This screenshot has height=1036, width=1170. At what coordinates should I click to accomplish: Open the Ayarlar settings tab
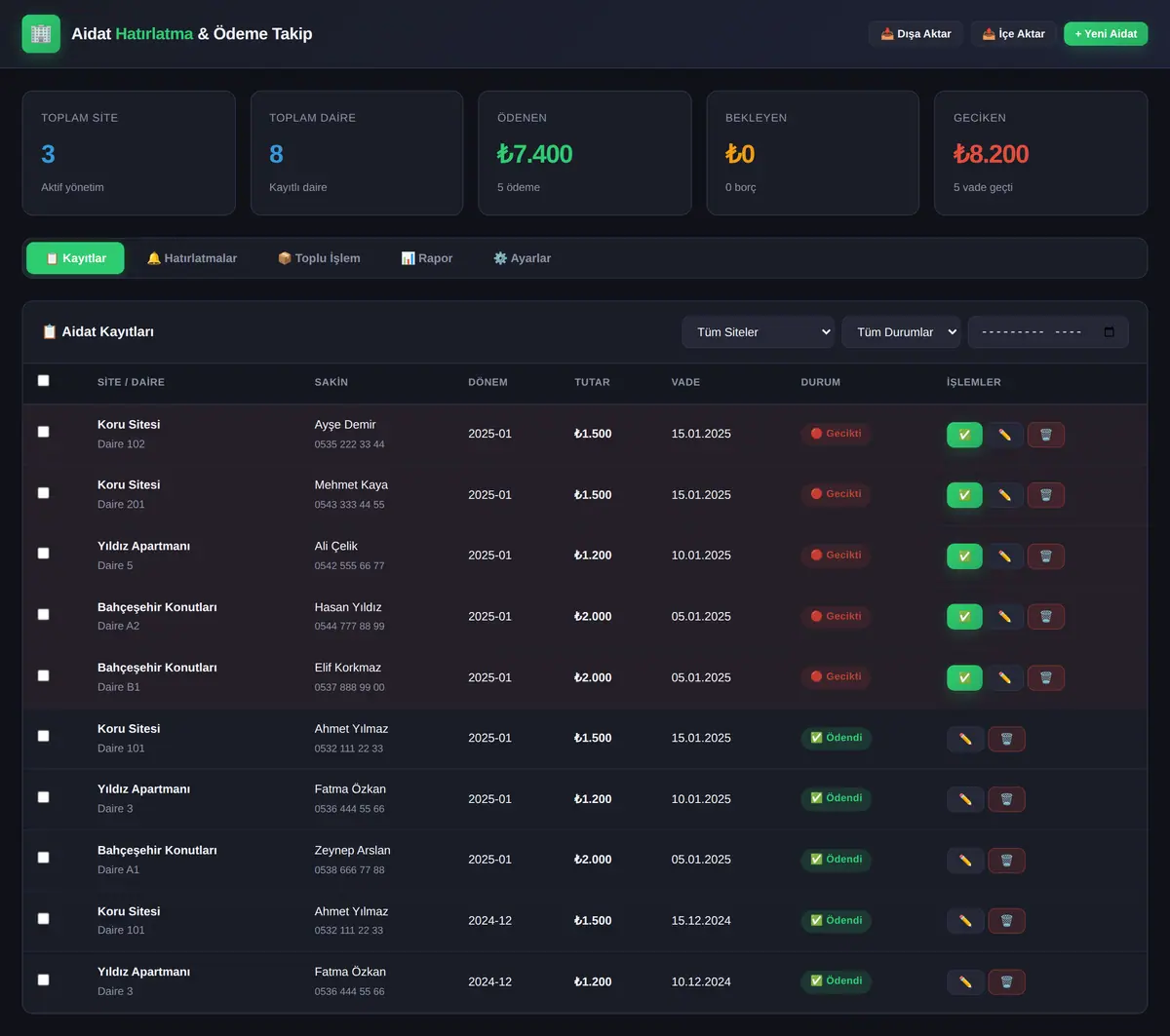(x=522, y=258)
